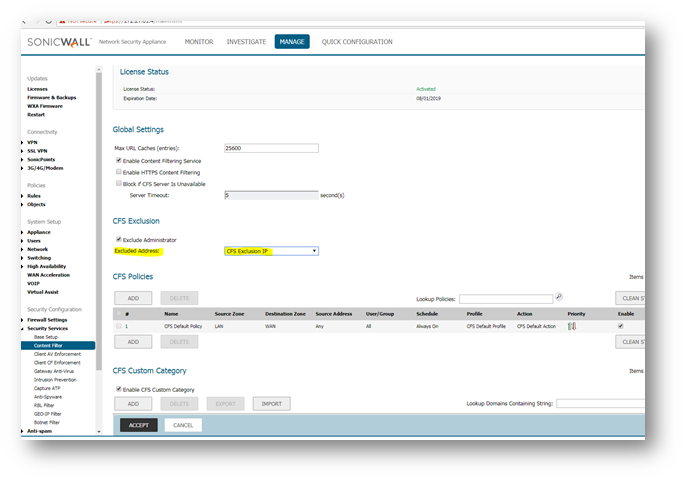This screenshot has height=482, width=687.
Task: Click the ADD button above the CFS Policies table
Action: [x=133, y=298]
